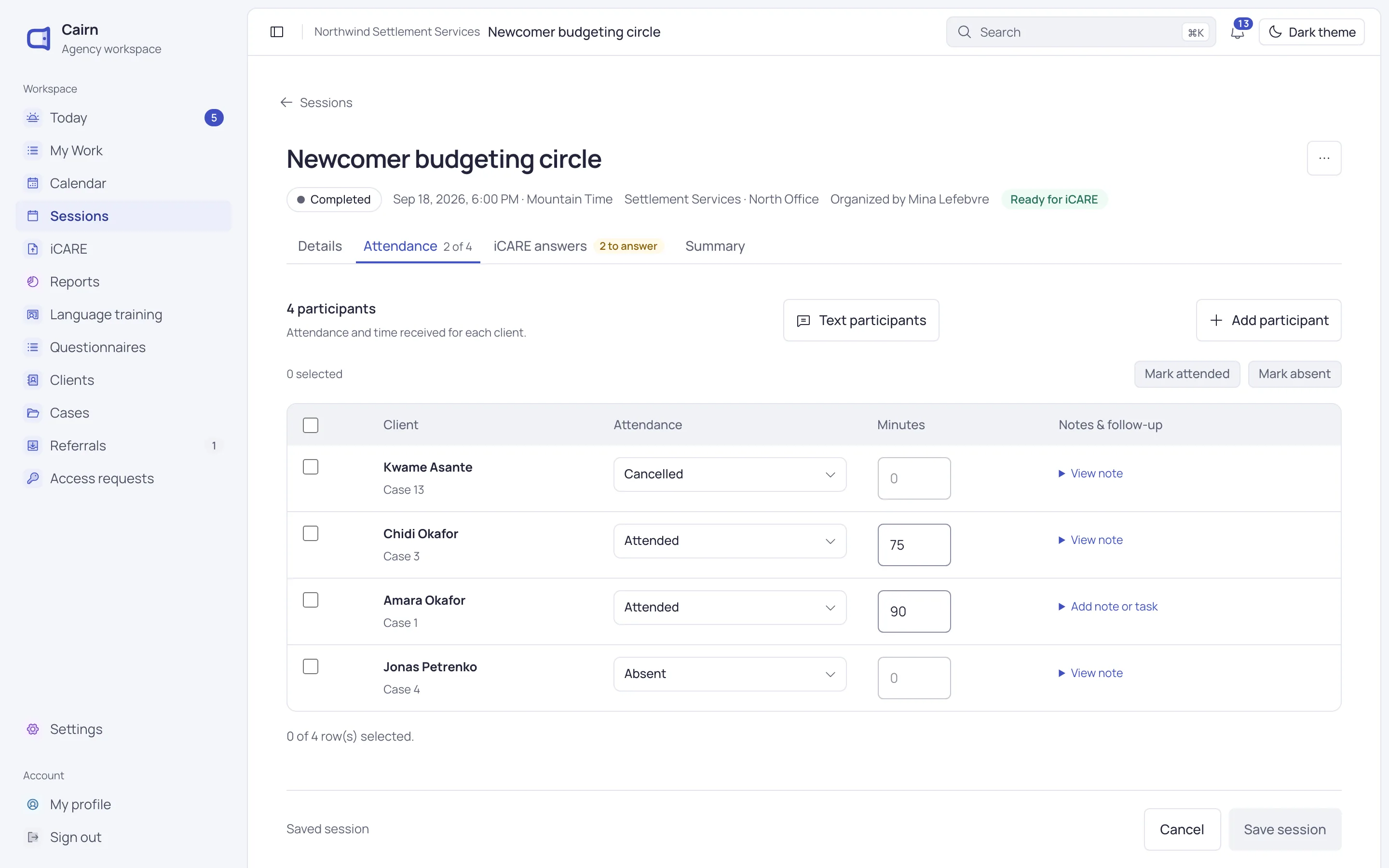Select Chidi Okafor's row checkbox
This screenshot has height=868, width=1389.
click(x=311, y=533)
